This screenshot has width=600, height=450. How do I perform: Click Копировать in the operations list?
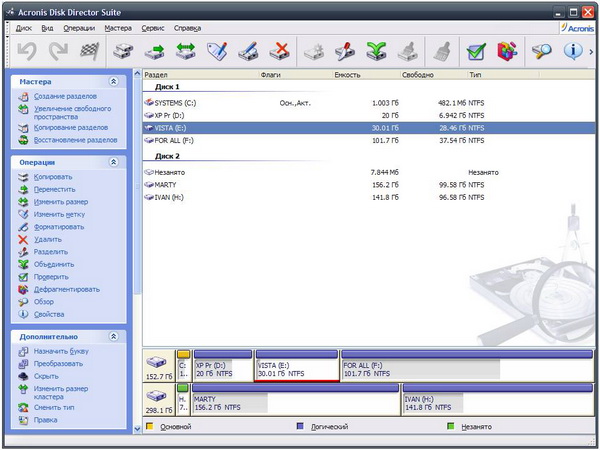(53, 177)
